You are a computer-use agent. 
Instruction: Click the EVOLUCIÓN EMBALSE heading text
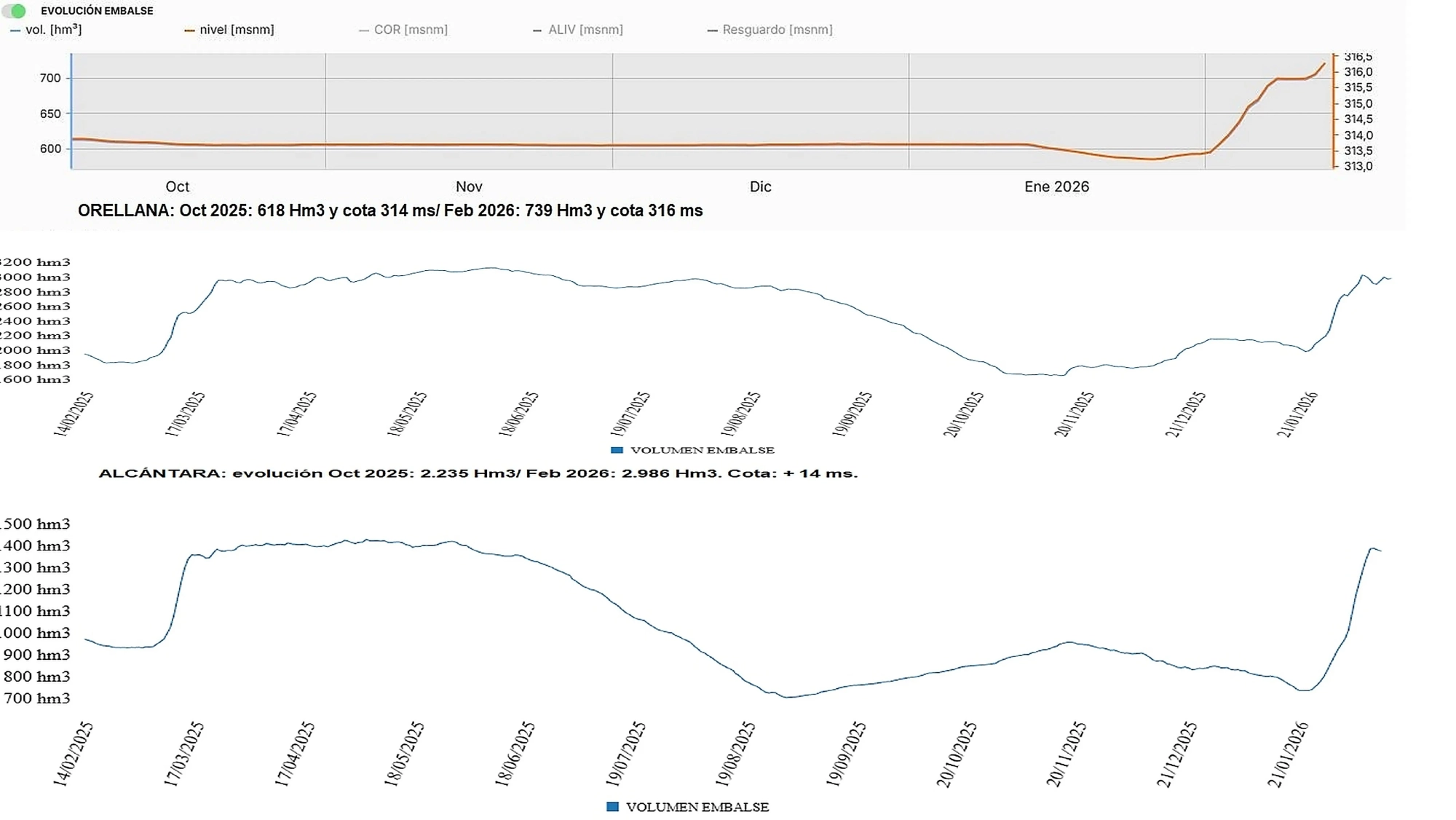(x=97, y=11)
